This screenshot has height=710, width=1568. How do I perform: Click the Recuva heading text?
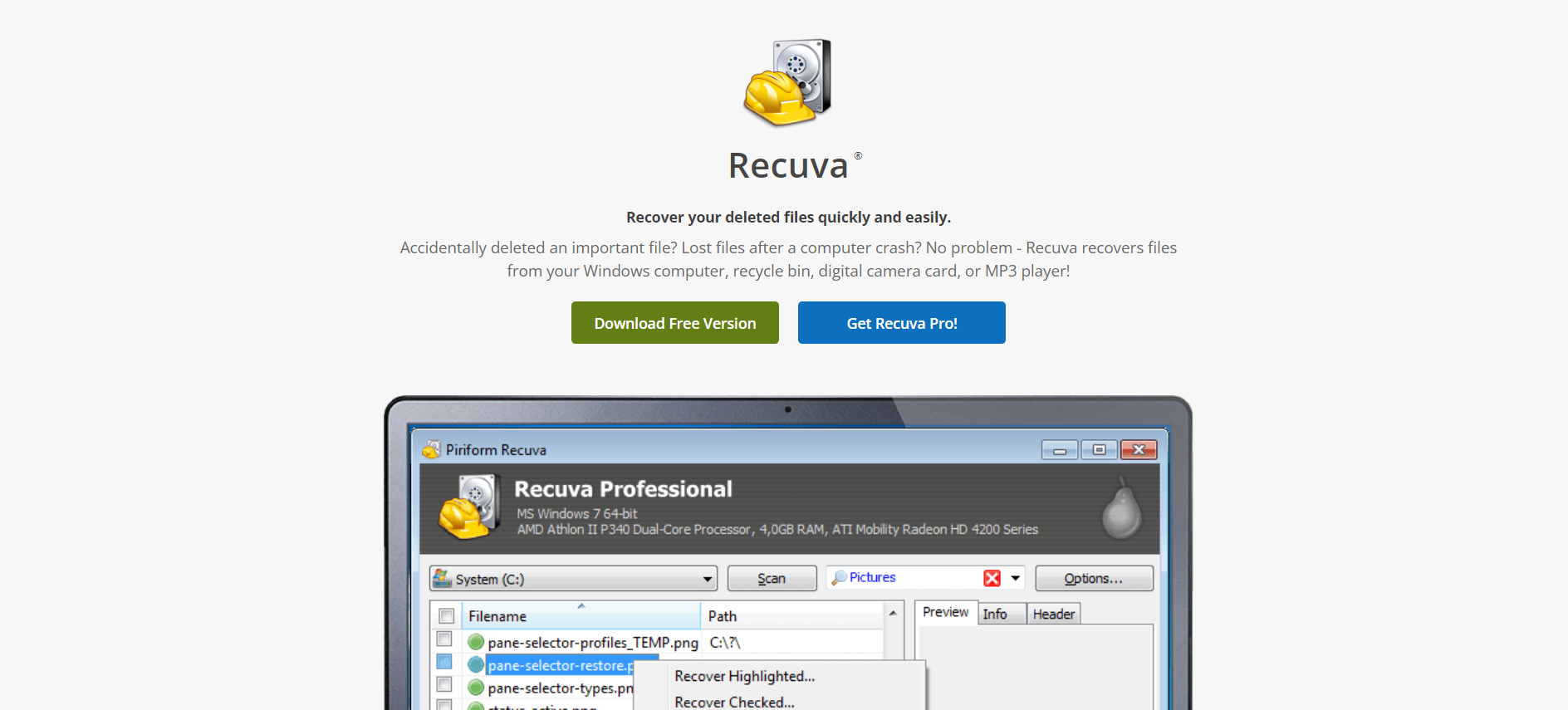coord(788,165)
